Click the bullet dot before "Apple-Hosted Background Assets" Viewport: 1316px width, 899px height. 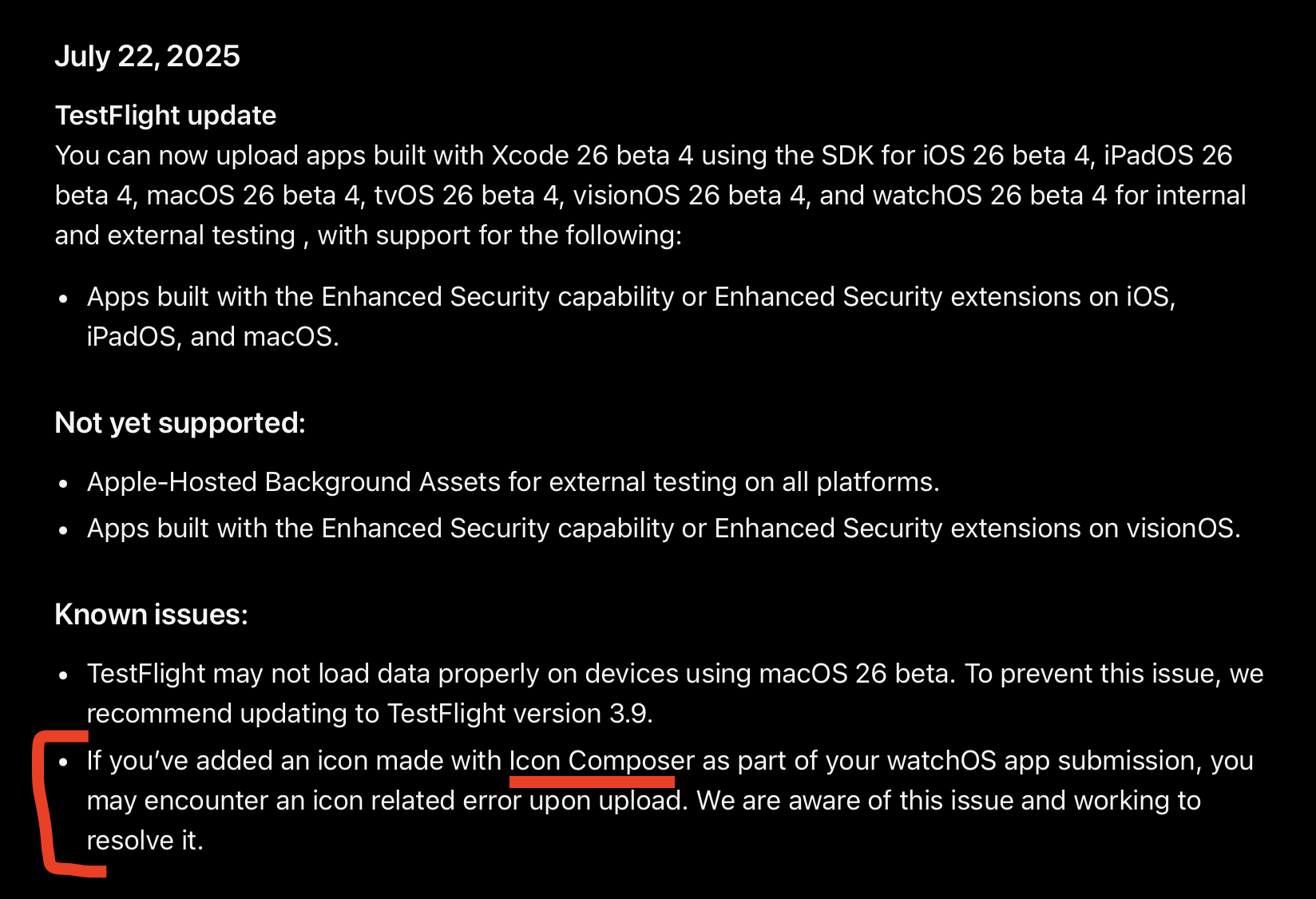(64, 484)
